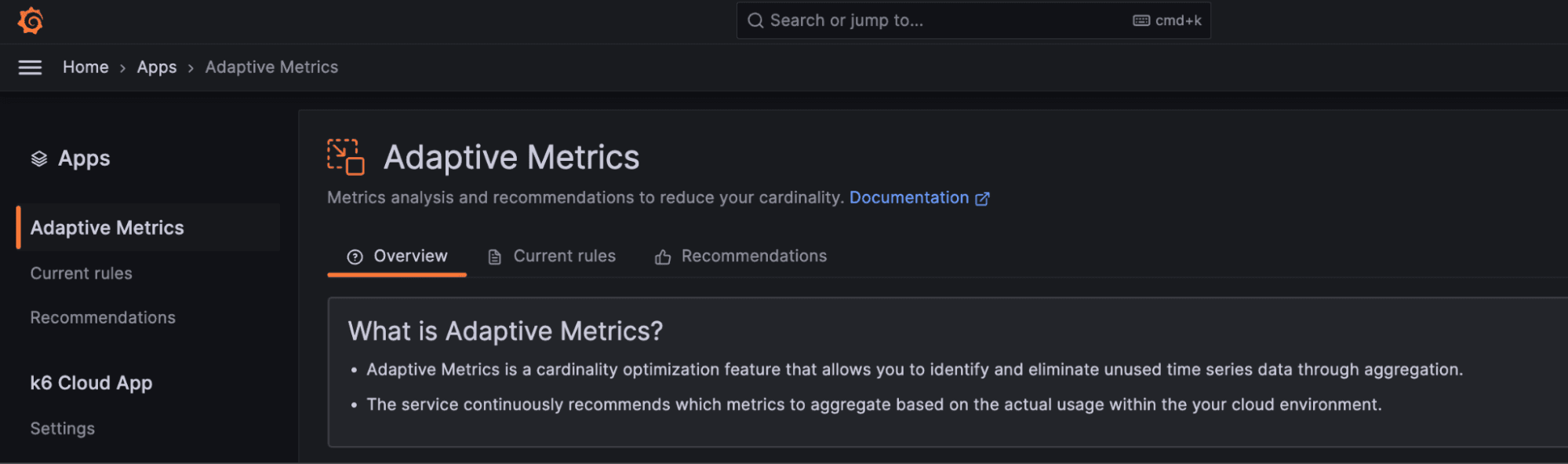Click the Adaptive Metrics app icon
The width and height of the screenshot is (1568, 464).
tap(345, 156)
